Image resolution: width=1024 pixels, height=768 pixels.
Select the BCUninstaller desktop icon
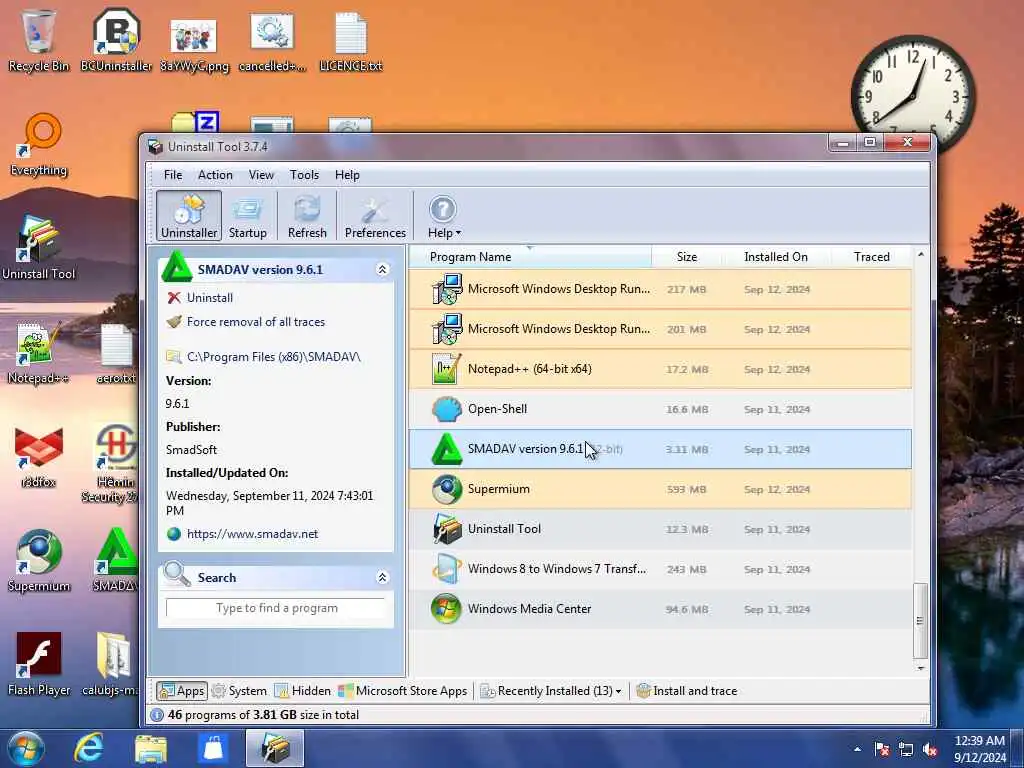[x=116, y=40]
